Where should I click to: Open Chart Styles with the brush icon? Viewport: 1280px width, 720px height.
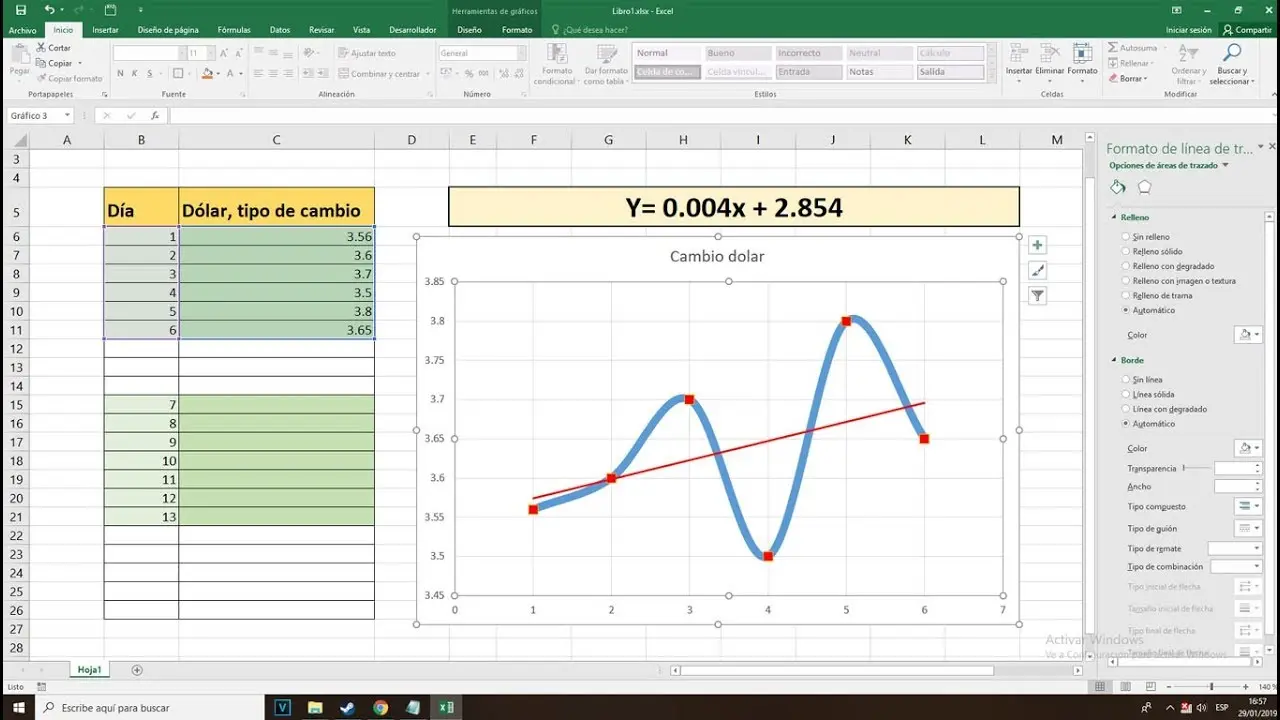pyautogui.click(x=1037, y=270)
